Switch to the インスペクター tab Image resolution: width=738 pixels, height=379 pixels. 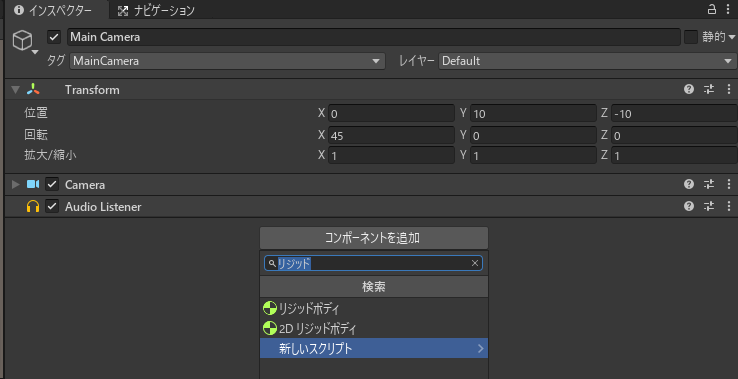point(57,10)
